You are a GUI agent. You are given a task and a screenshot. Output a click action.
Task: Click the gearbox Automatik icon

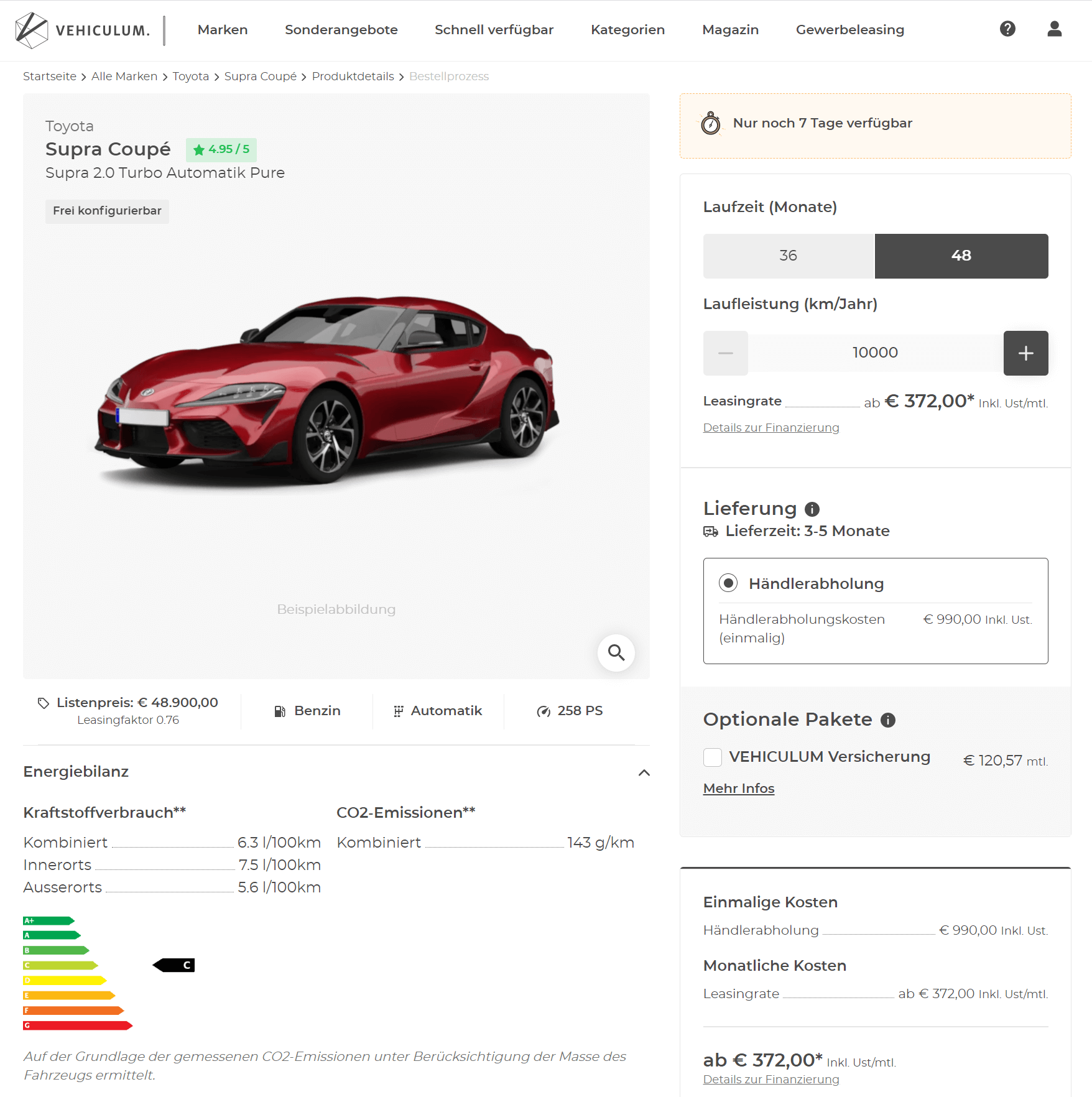tap(398, 711)
